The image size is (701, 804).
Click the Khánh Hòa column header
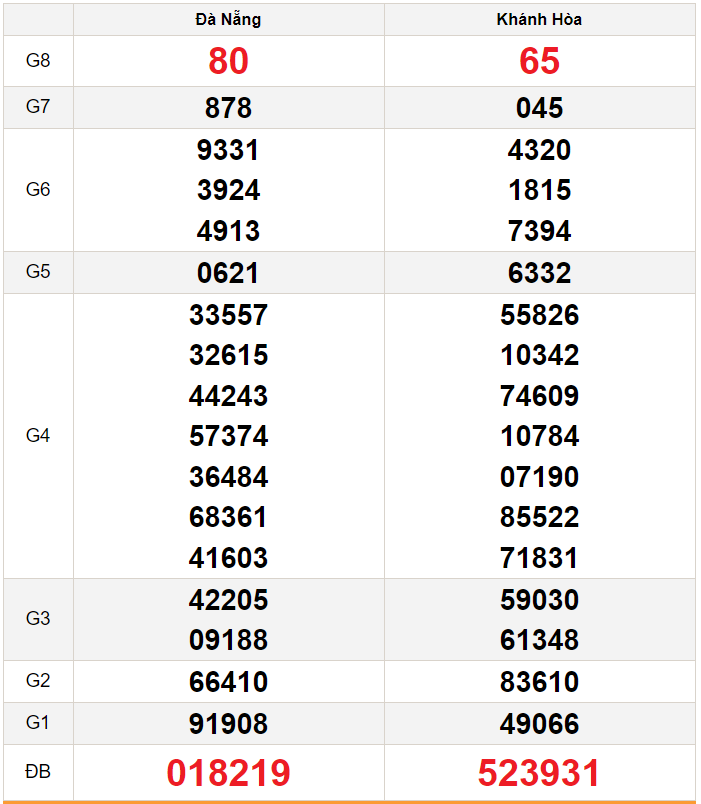pos(539,20)
